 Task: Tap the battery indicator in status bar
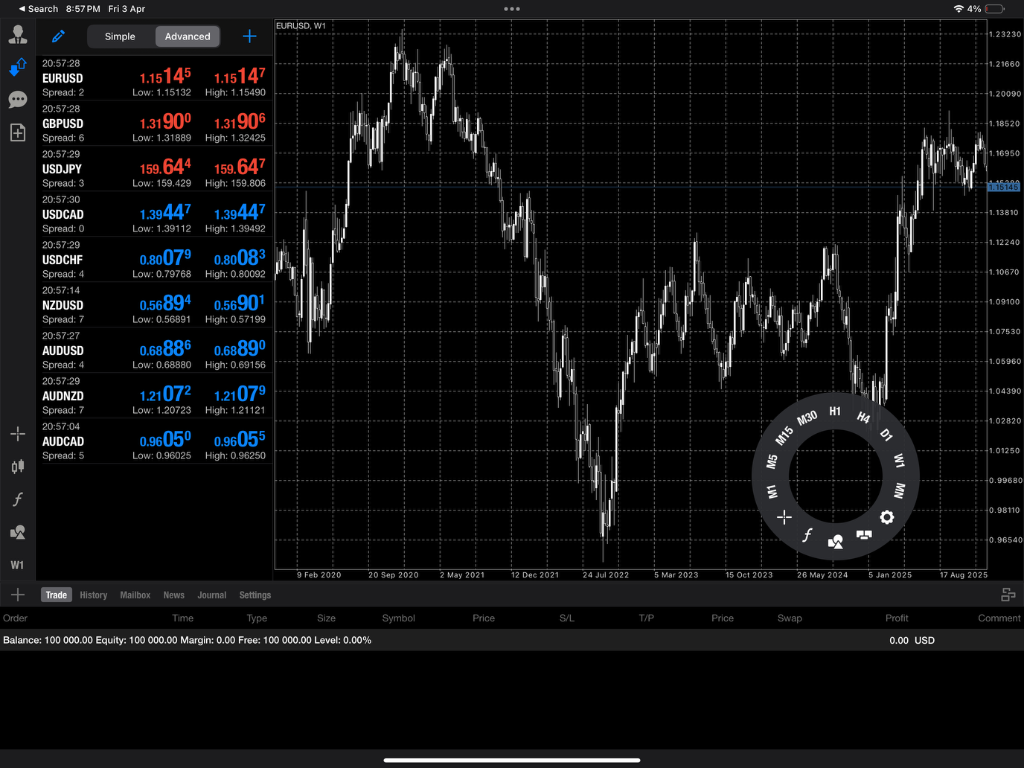coord(995,8)
